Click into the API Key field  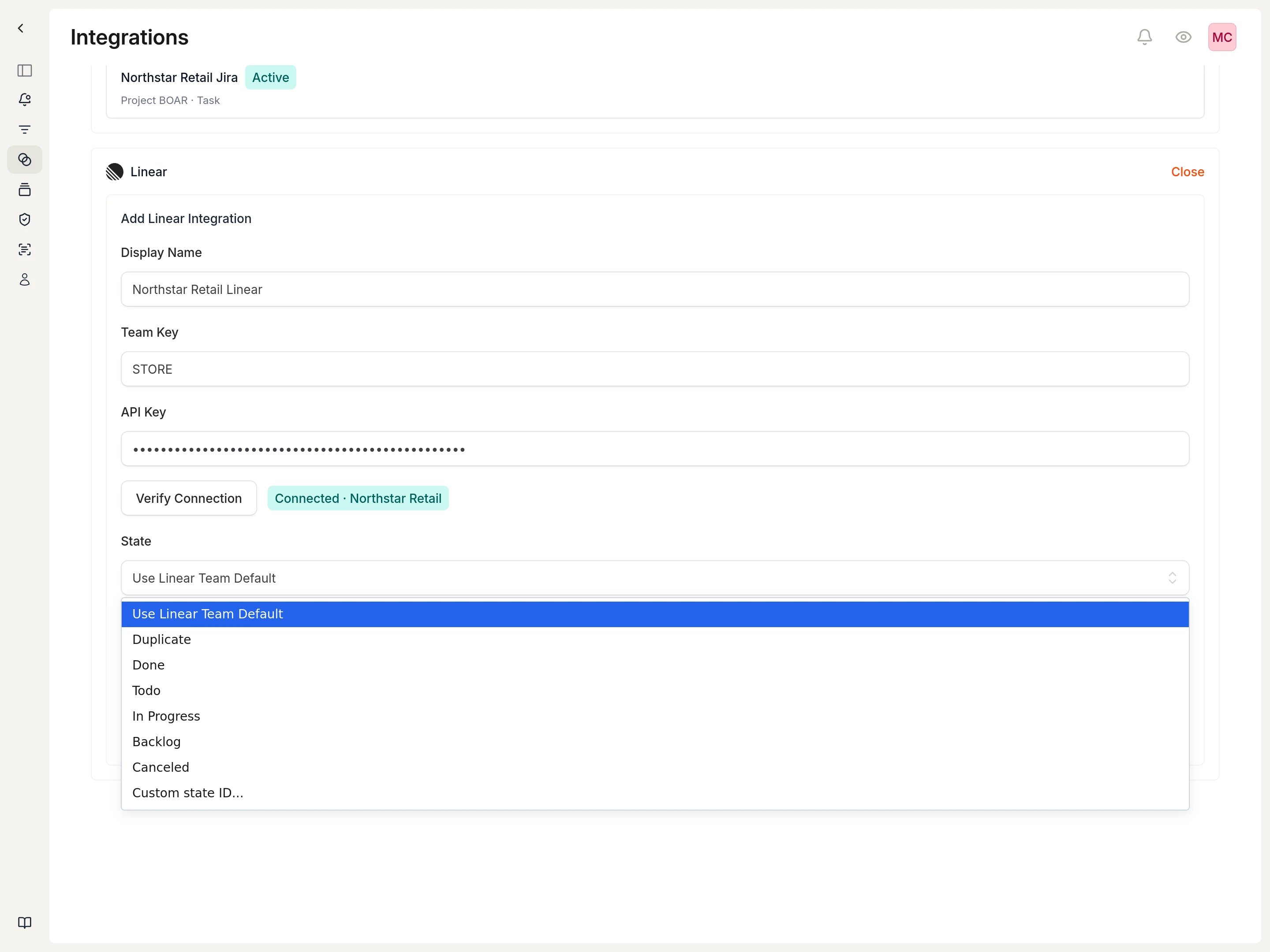pyautogui.click(x=654, y=449)
